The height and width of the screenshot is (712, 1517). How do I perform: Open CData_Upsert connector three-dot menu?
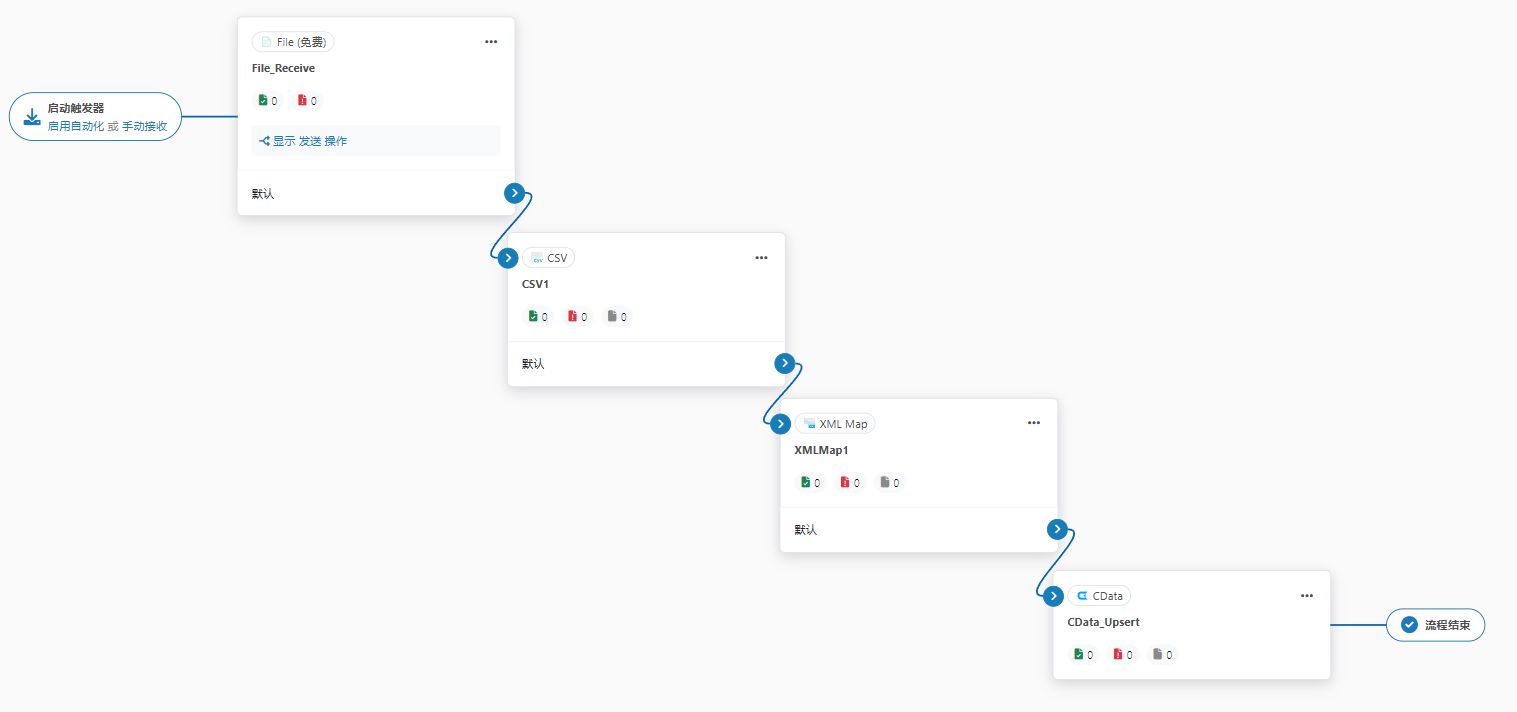click(x=1307, y=596)
